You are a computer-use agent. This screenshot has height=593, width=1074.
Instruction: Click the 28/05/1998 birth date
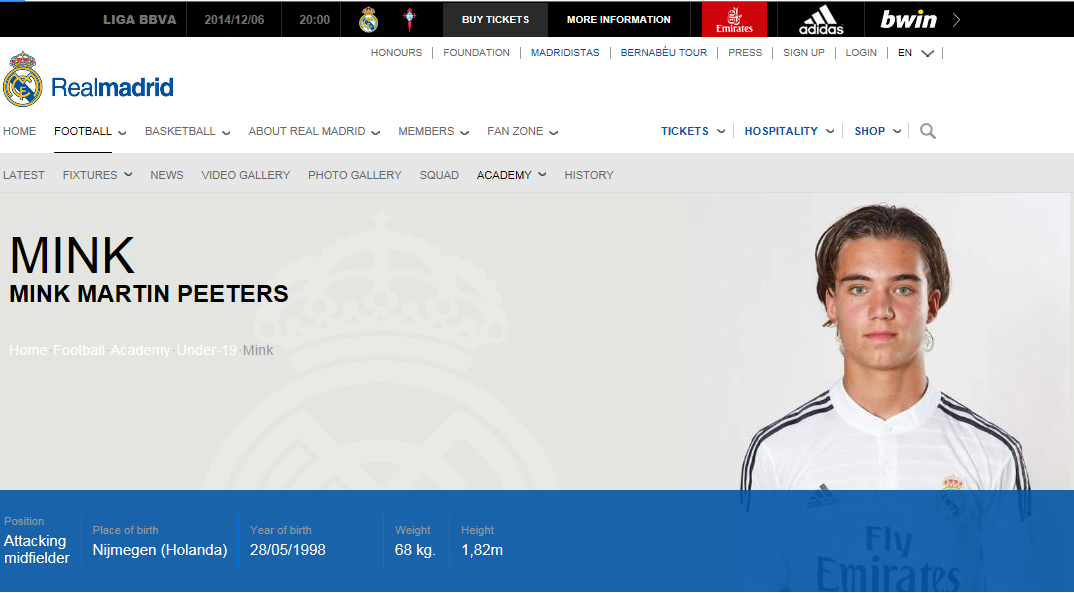(x=288, y=550)
